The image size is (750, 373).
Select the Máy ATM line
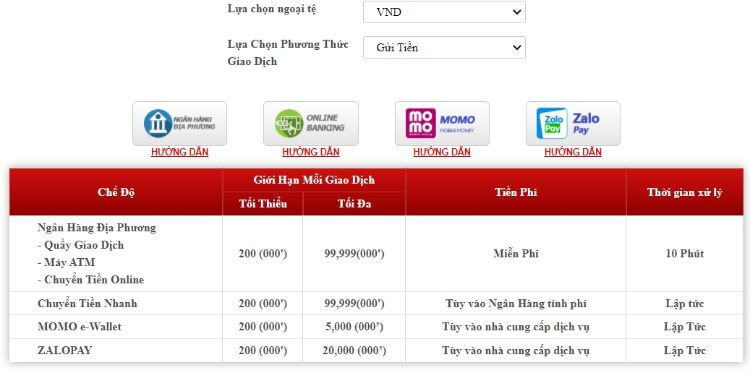click(66, 262)
